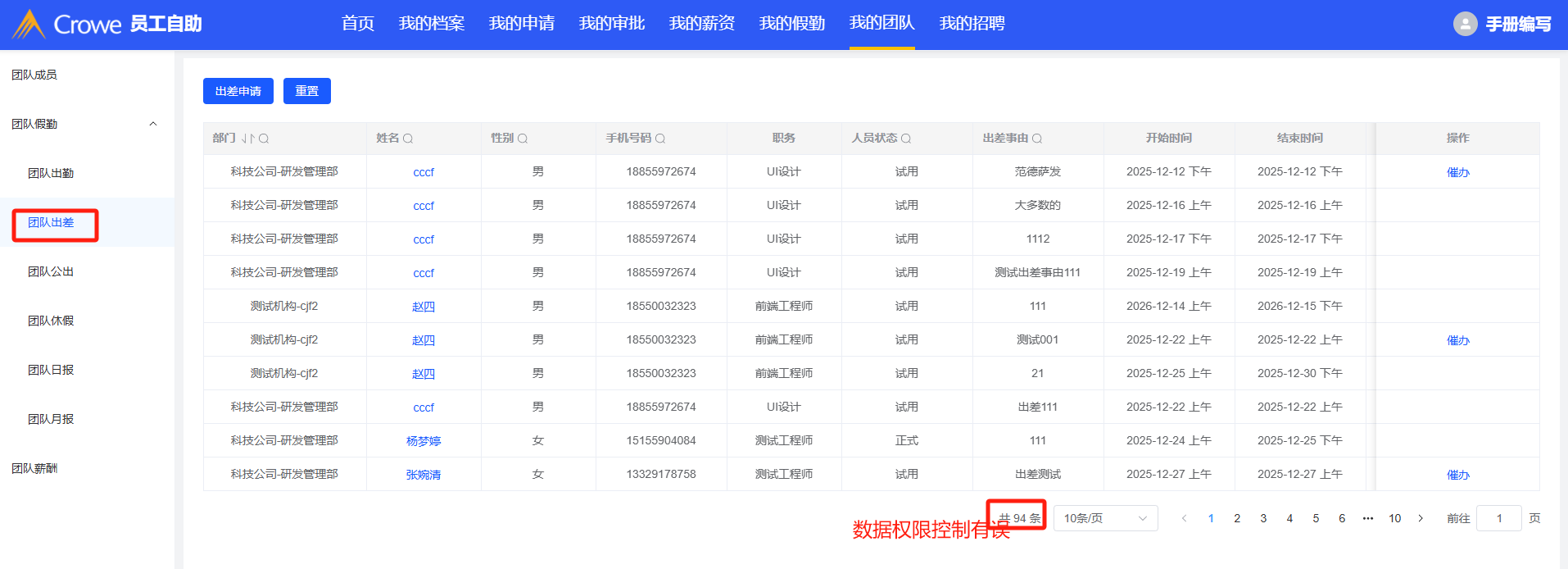This screenshot has height=569, width=1568.
Task: Click the sort icon in 部门 column
Action: click(248, 139)
